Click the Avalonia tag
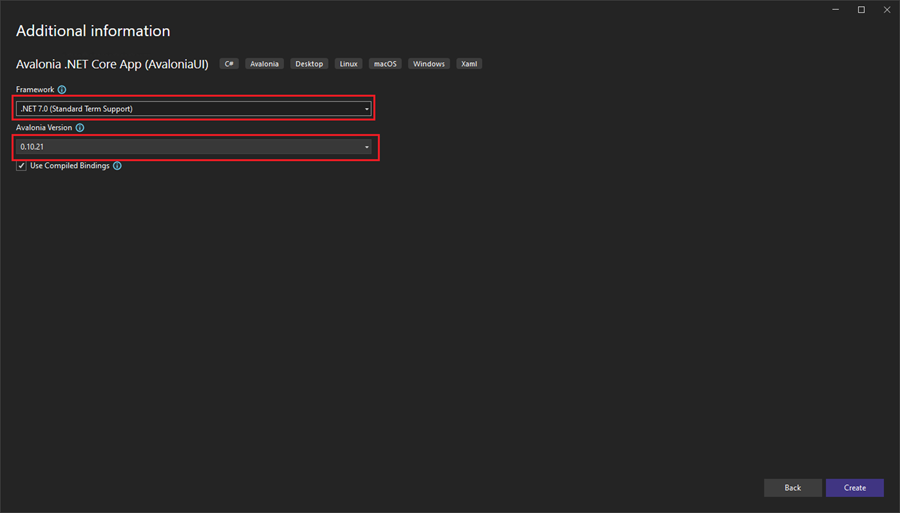 pyautogui.click(x=265, y=64)
